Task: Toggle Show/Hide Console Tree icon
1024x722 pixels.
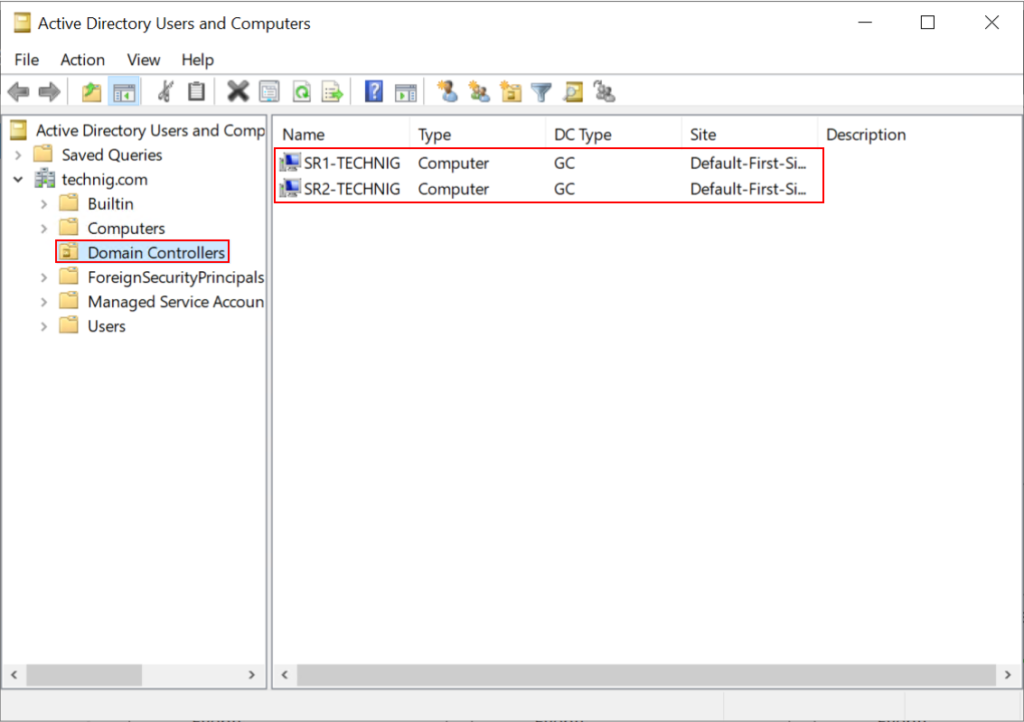Action: (124, 92)
